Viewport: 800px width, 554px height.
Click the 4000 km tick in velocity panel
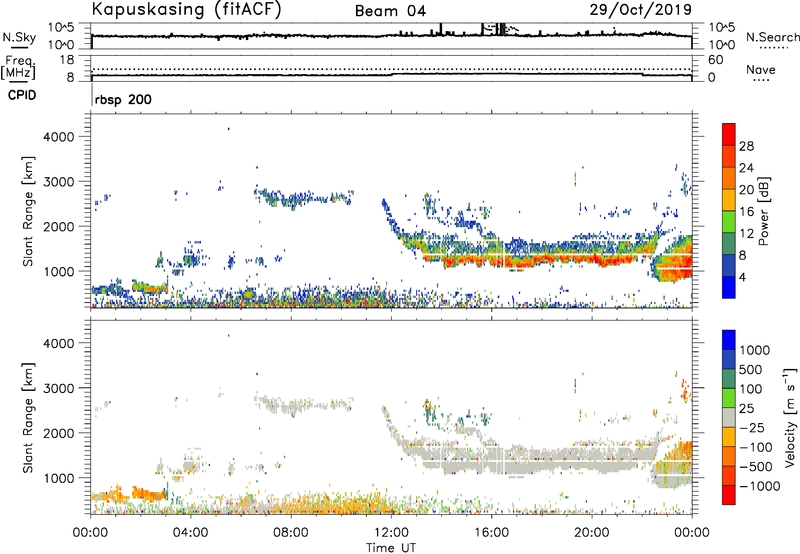(x=58, y=343)
